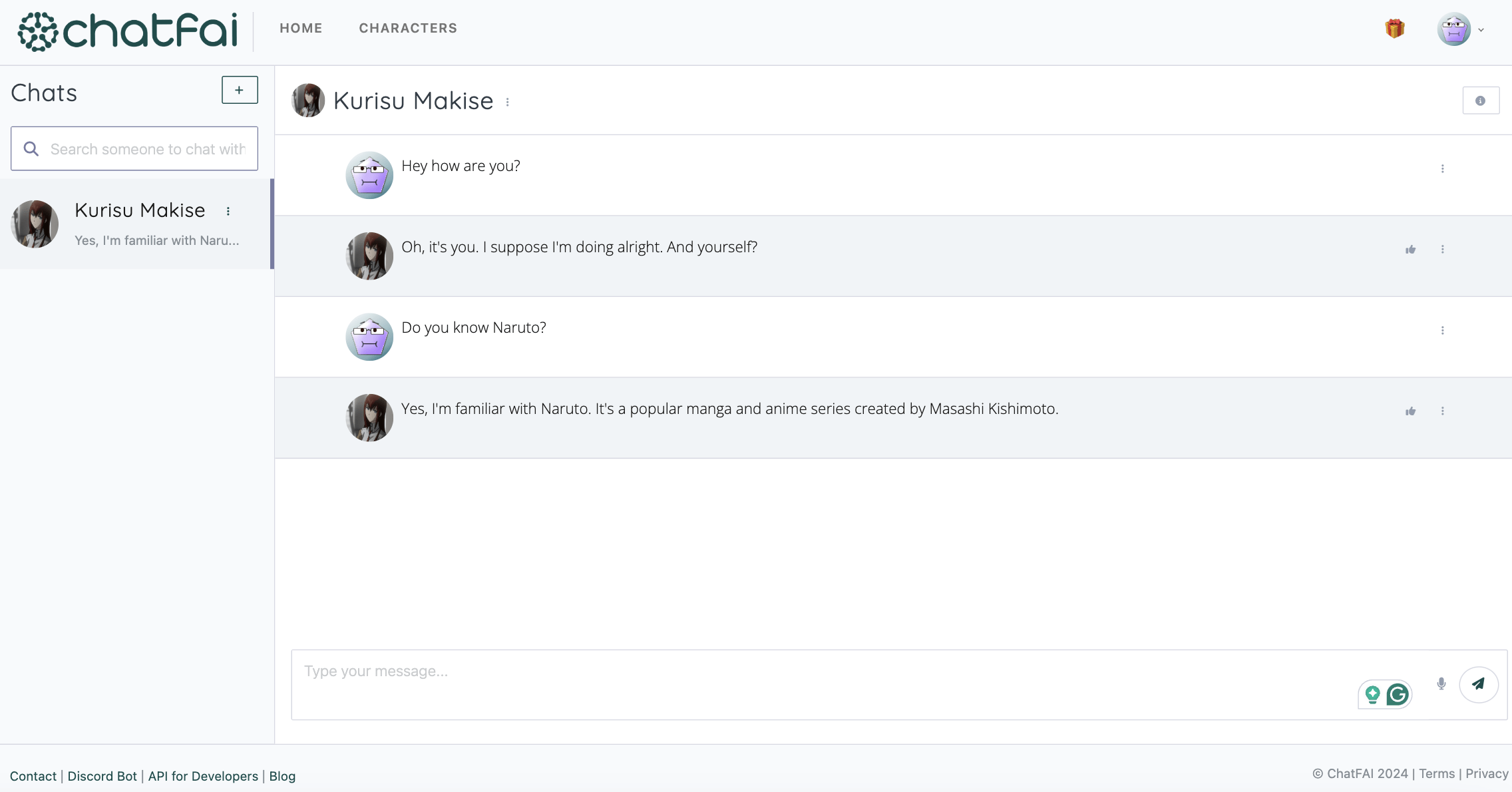
Task: Open the gift rewards icon in the navbar
Action: tap(1395, 29)
